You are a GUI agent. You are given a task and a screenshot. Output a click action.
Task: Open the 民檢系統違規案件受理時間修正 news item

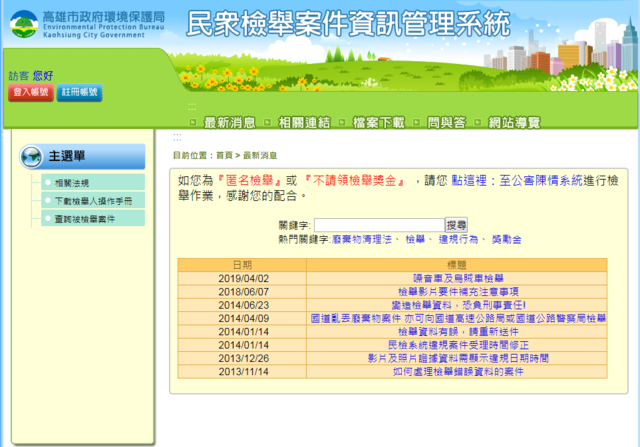point(458,345)
